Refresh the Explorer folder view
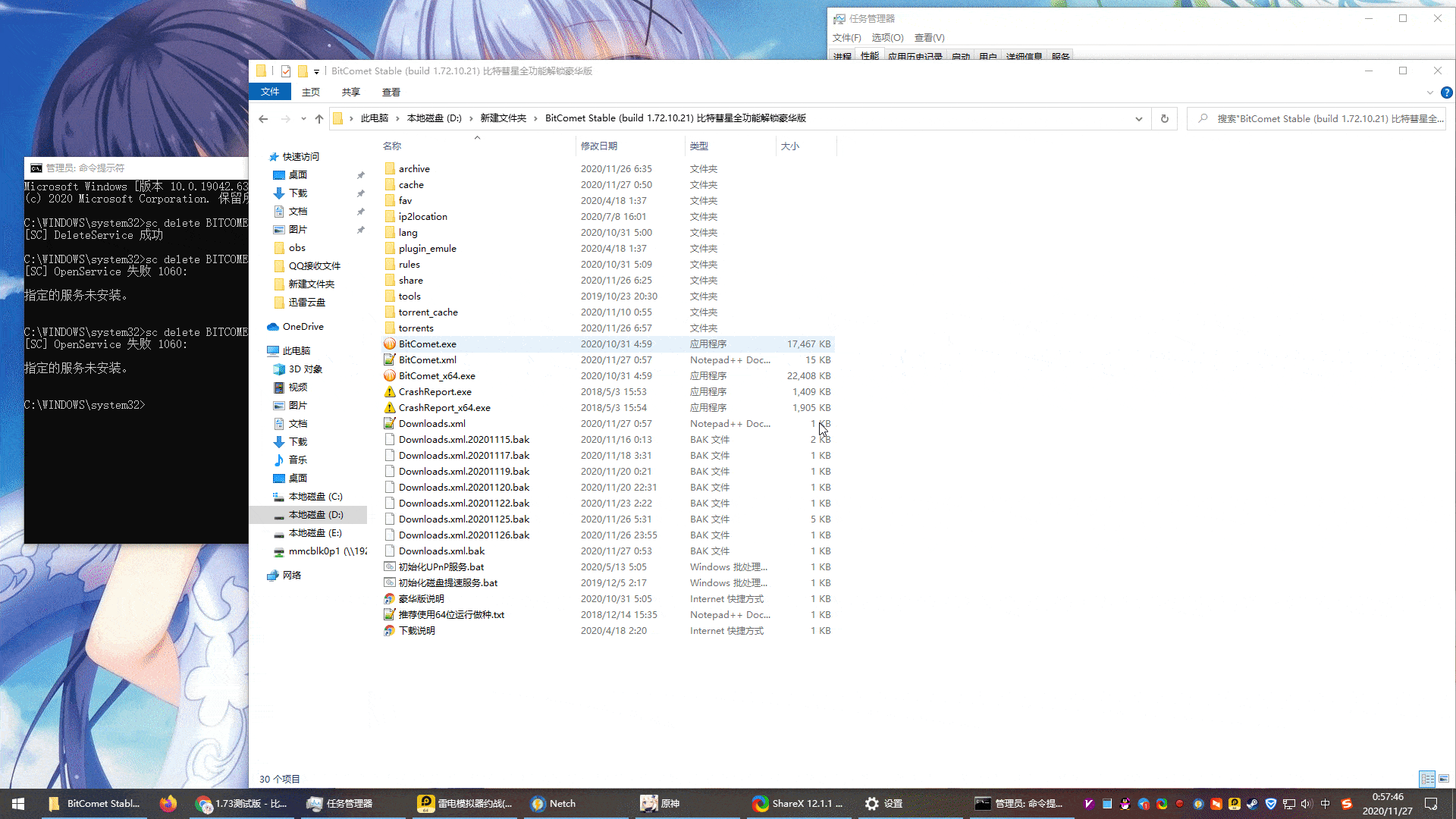 click(x=1165, y=118)
